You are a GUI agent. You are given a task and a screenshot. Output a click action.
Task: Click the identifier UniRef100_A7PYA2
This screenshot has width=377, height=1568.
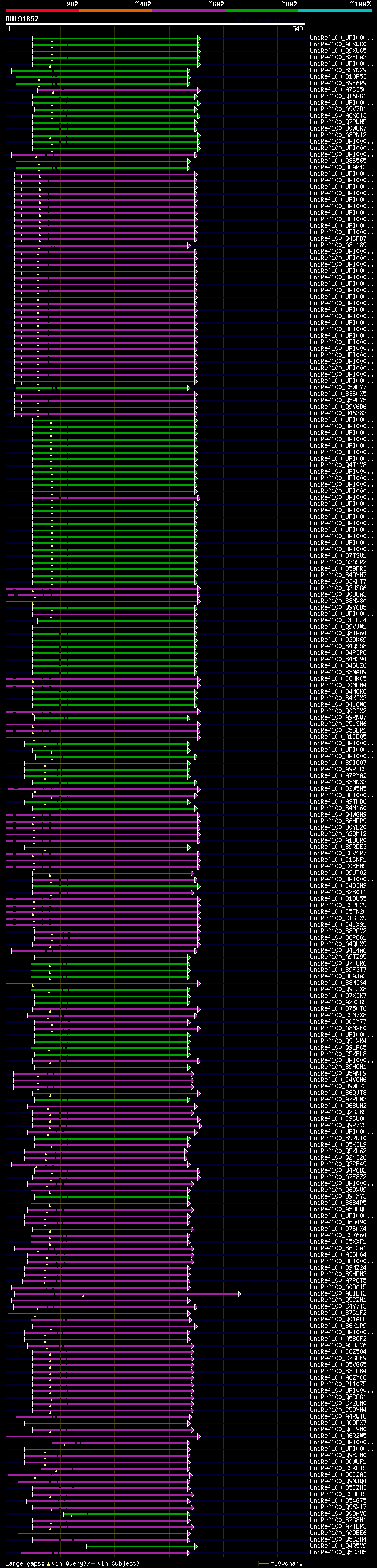coord(338,776)
